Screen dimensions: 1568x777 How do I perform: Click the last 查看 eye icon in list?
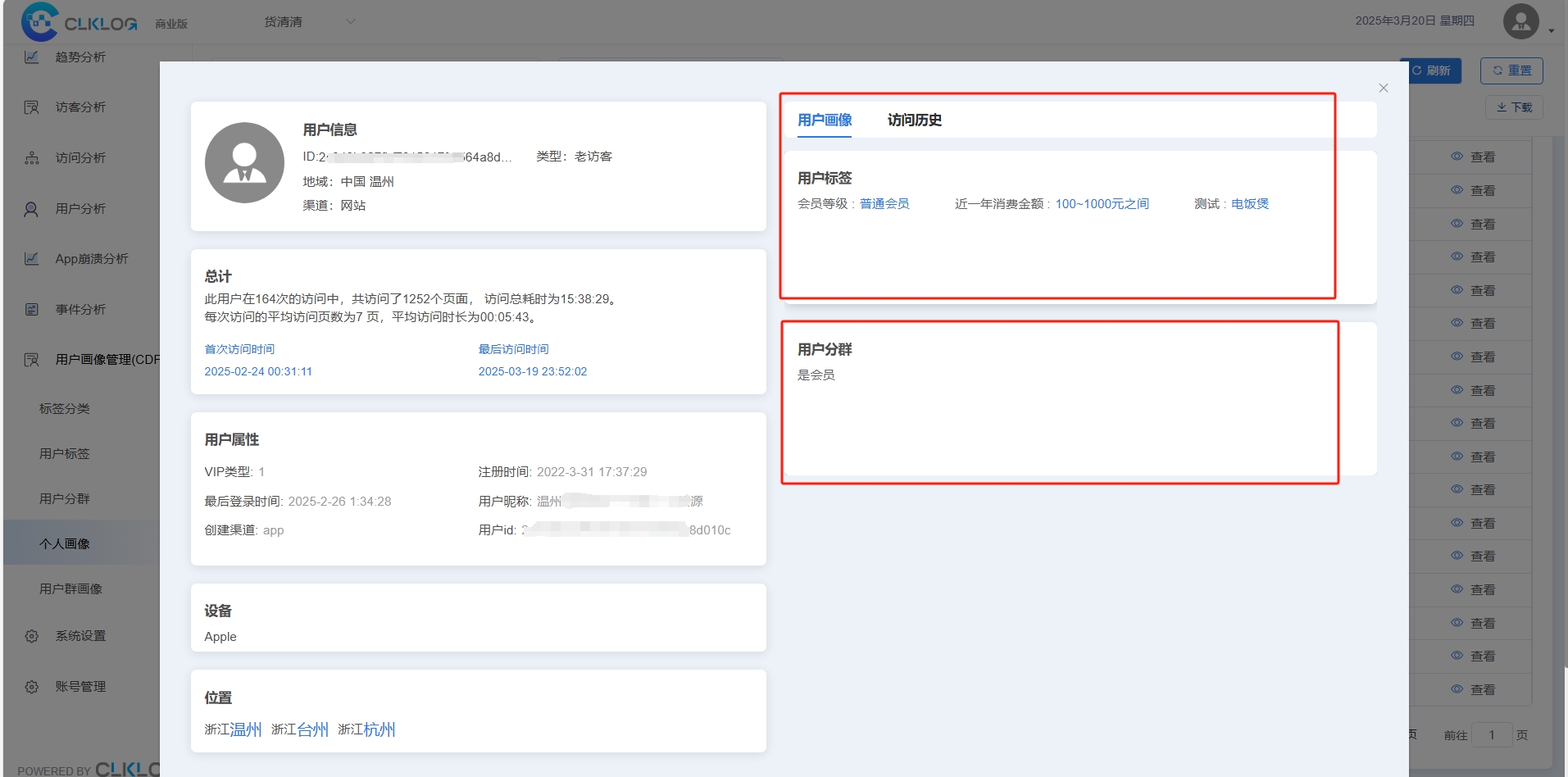pyautogui.click(x=1457, y=689)
